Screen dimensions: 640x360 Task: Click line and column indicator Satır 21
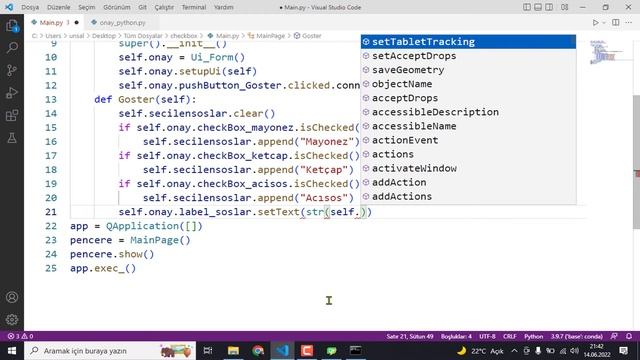410,336
